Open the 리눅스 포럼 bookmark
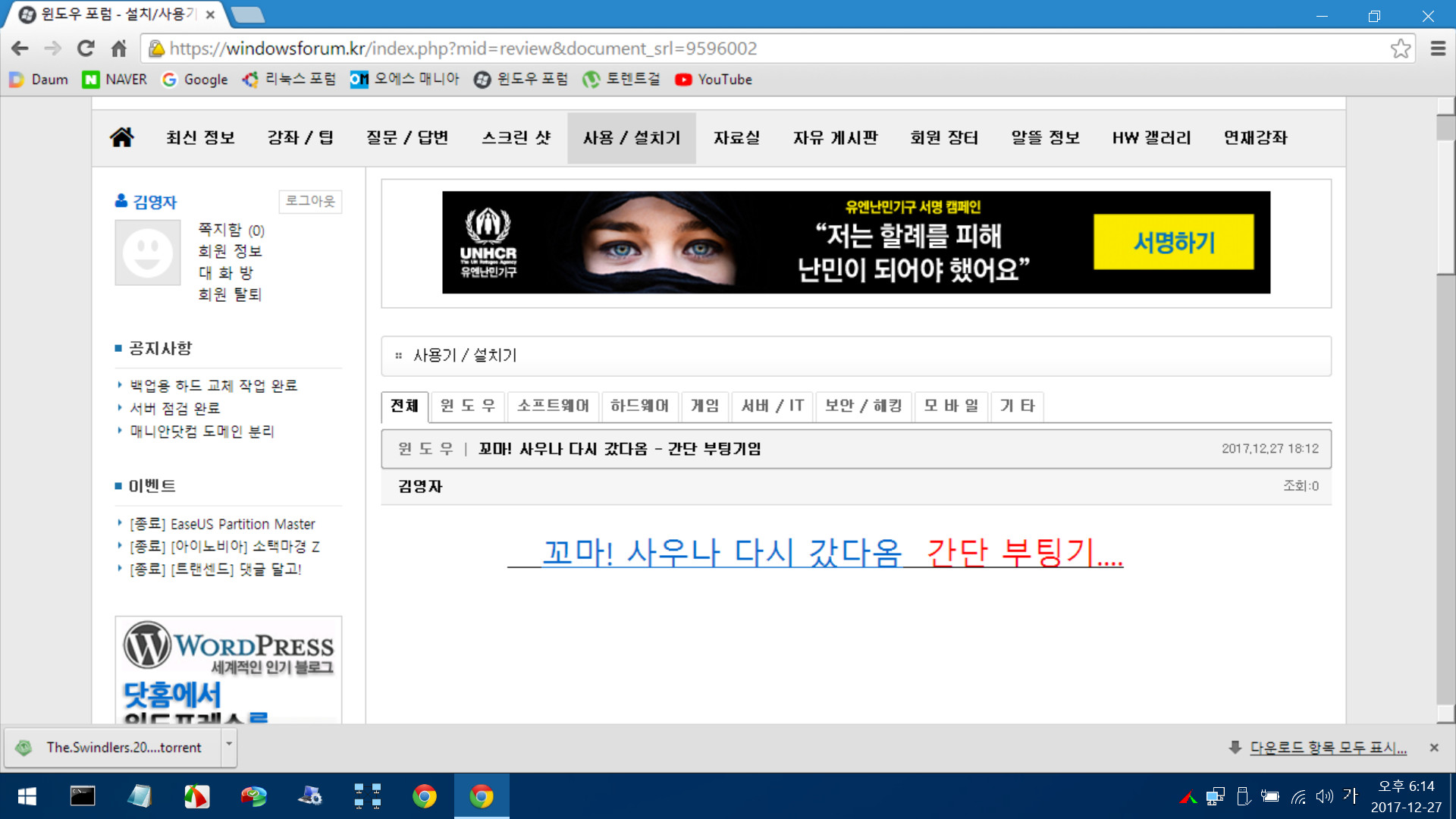The width and height of the screenshot is (1456, 819). point(289,80)
